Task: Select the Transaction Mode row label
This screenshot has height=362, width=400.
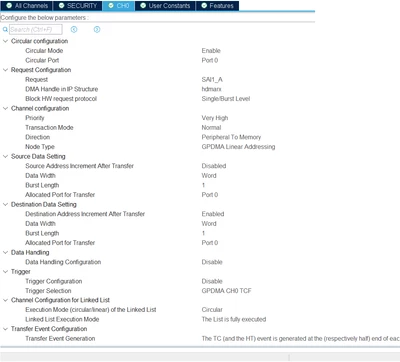Action: coord(49,128)
